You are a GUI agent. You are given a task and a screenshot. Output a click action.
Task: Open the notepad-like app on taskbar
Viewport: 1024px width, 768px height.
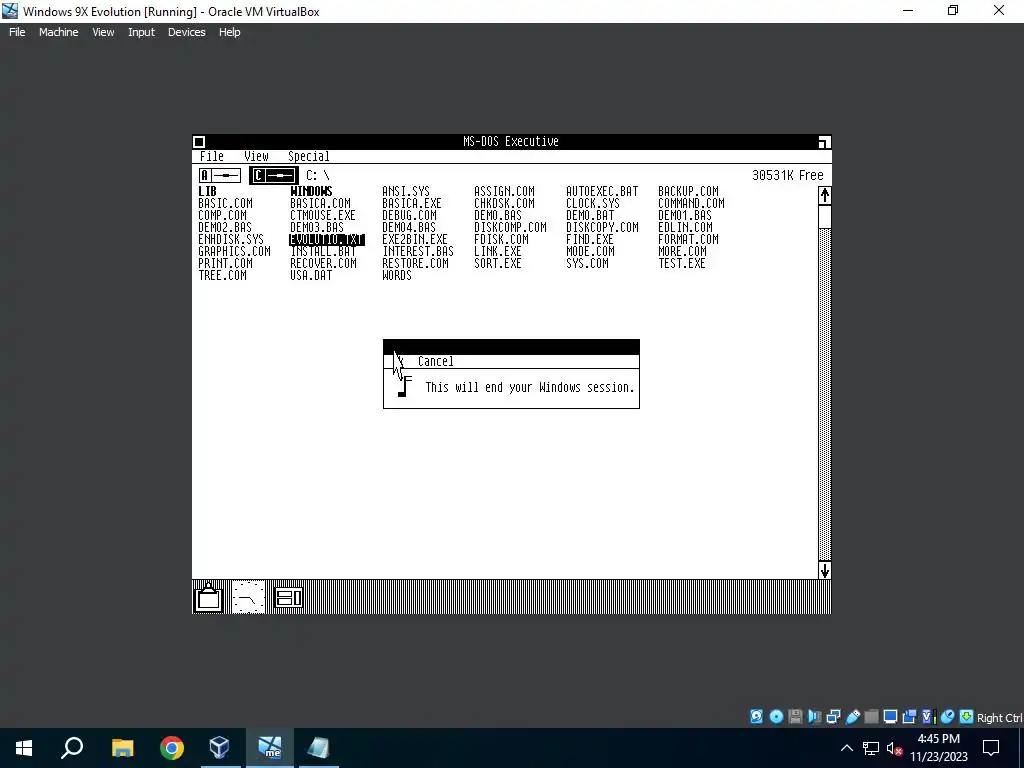coord(318,748)
